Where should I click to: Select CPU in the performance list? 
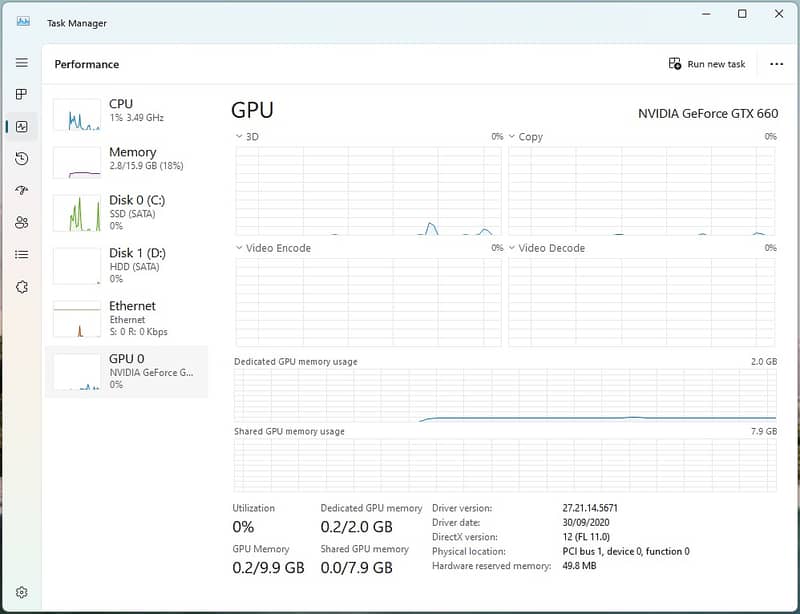[126, 114]
